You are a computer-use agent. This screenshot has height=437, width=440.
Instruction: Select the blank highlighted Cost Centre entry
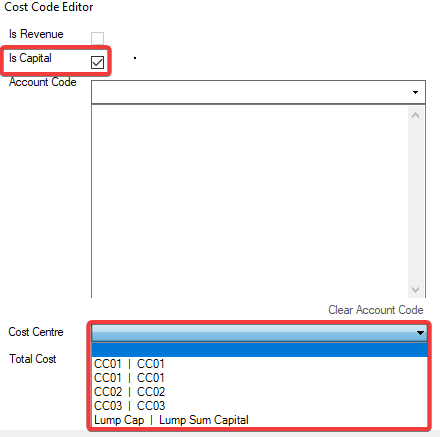(x=259, y=350)
